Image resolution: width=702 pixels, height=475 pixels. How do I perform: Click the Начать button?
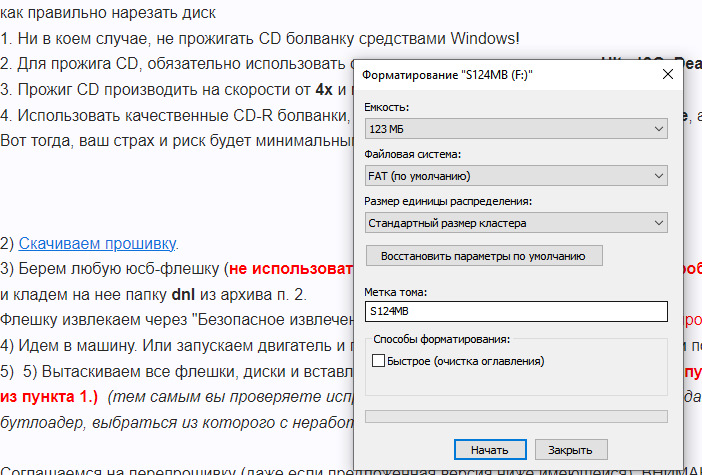(489, 449)
